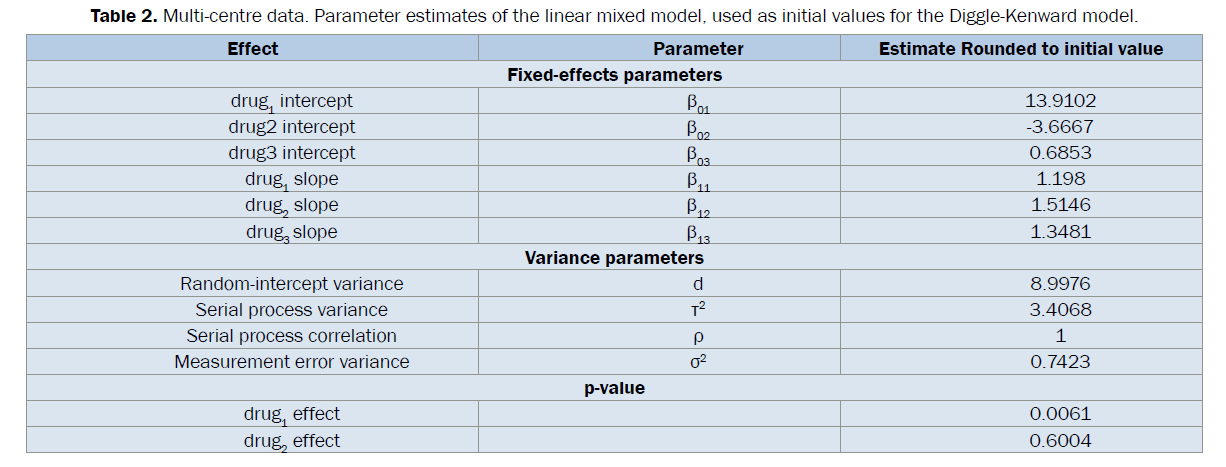Click the Serial process variance cell

click(x=291, y=310)
